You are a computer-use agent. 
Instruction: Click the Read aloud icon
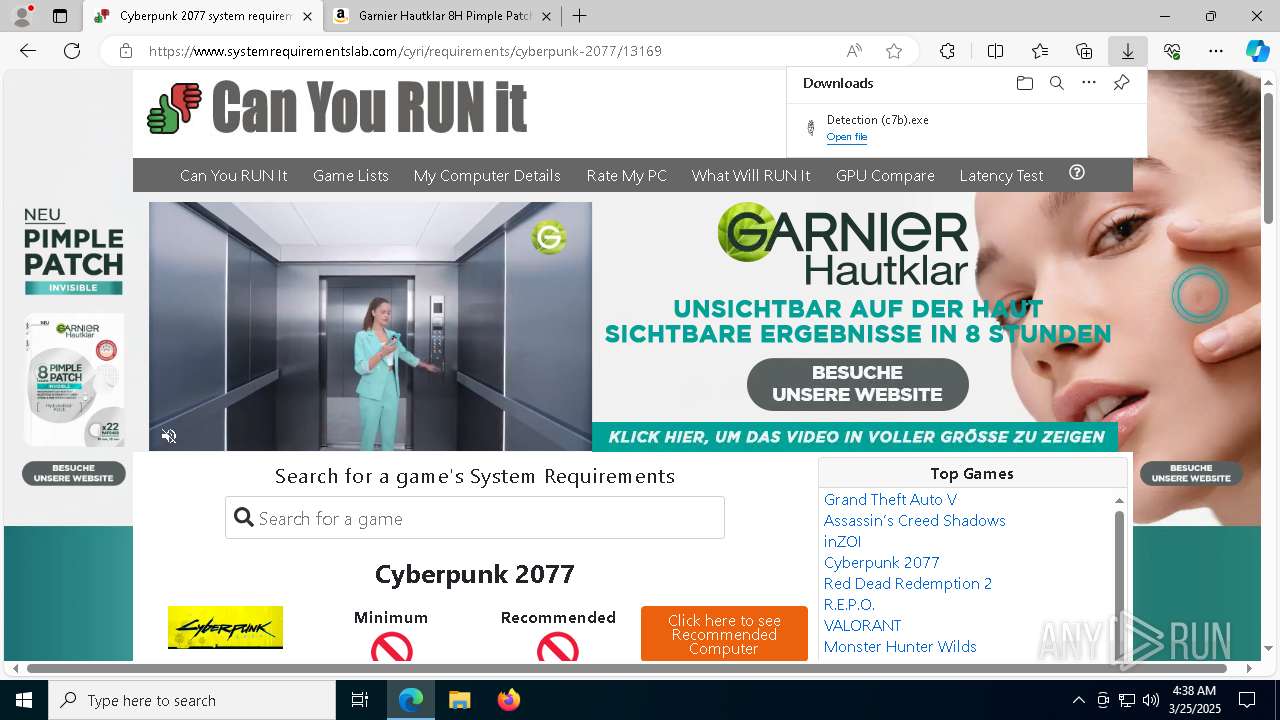pos(854,51)
